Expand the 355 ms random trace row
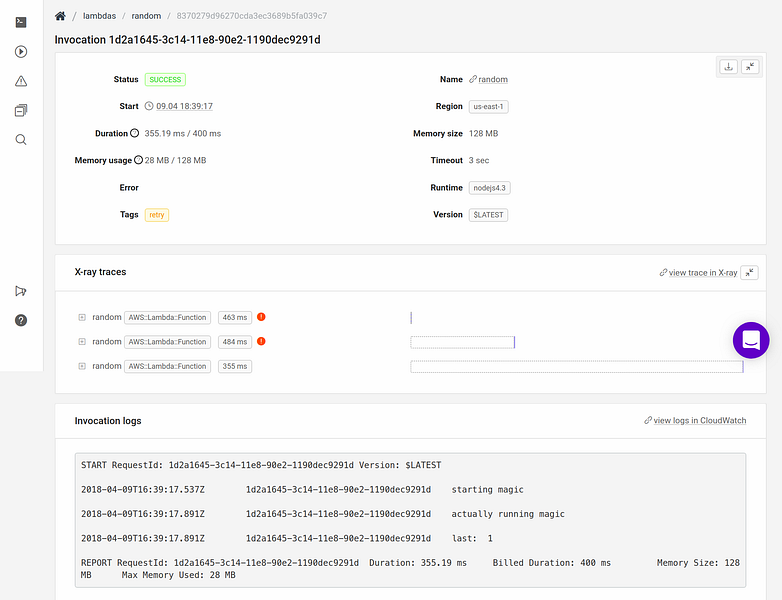The image size is (782, 600). coord(82,366)
